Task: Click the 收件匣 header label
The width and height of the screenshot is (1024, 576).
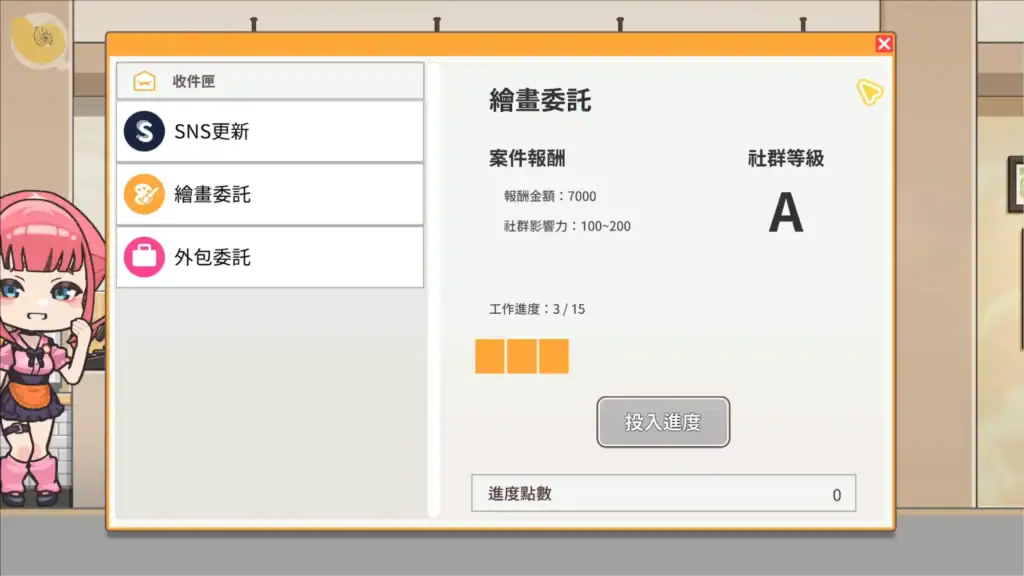Action: [193, 82]
